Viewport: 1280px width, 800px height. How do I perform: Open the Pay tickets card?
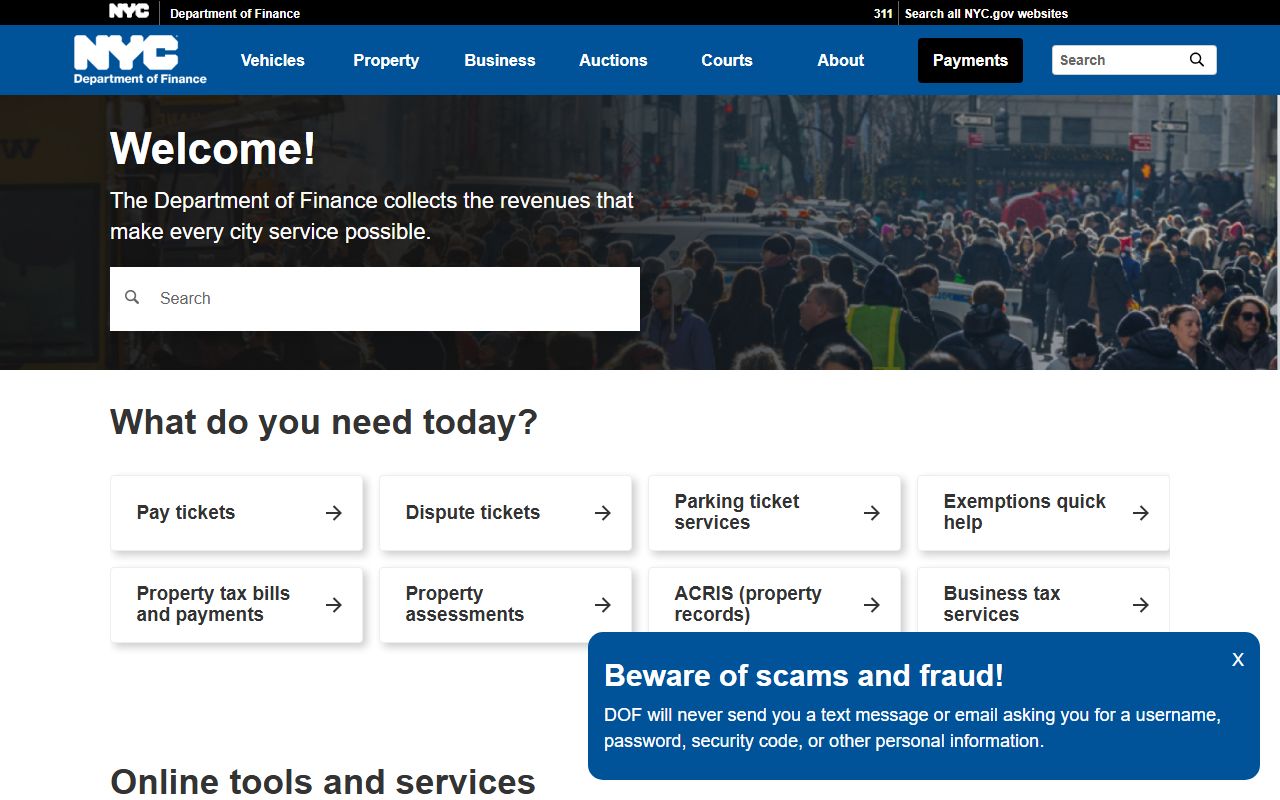coord(237,513)
